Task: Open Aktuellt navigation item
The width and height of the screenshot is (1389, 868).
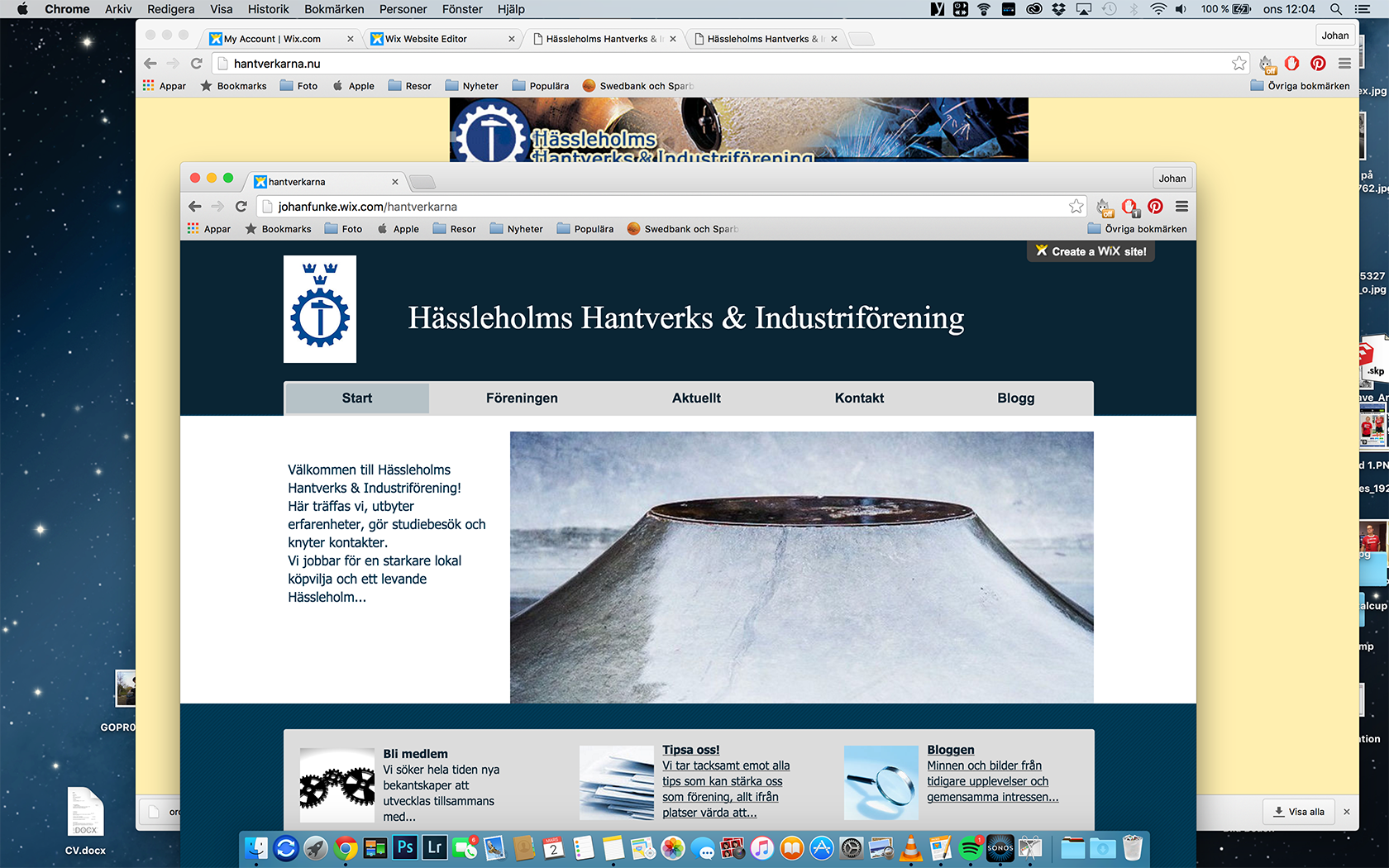Action: click(696, 398)
